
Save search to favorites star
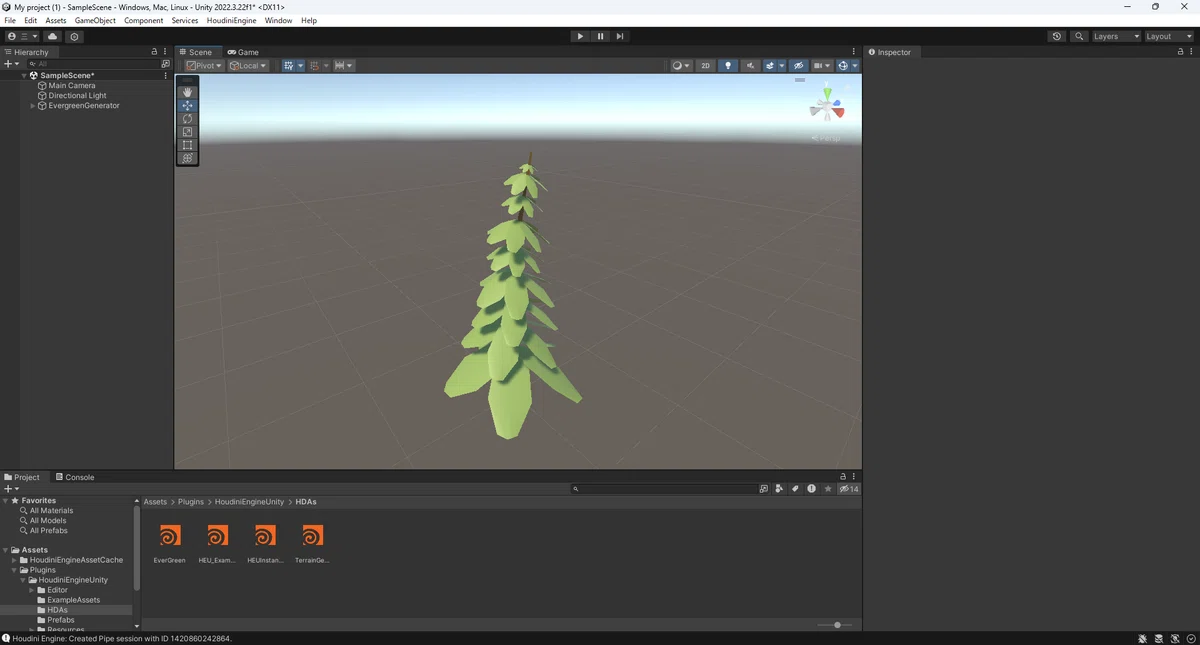[828, 489]
